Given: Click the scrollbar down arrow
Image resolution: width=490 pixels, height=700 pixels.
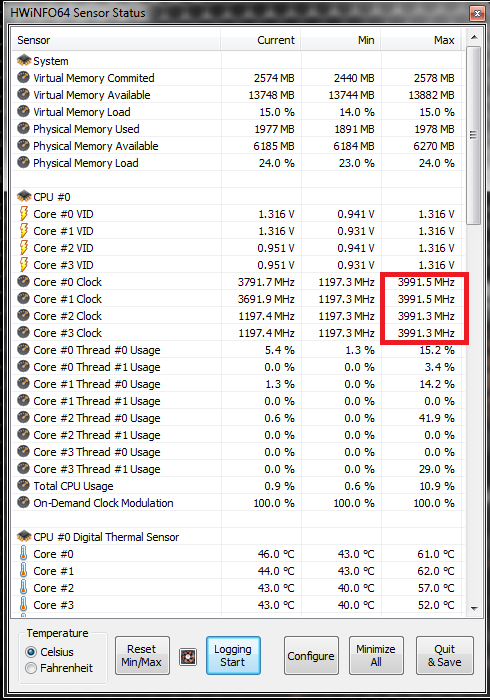Looking at the screenshot, I should [474, 608].
